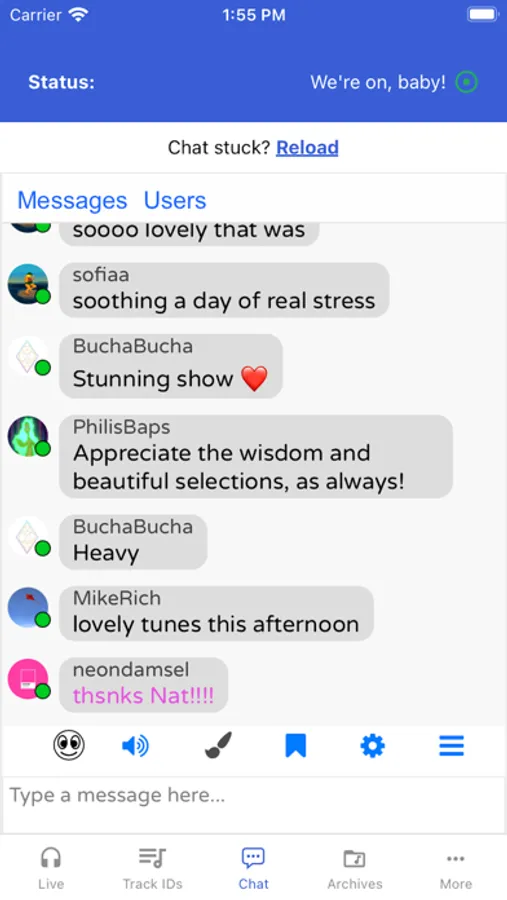The width and height of the screenshot is (507, 900).
Task: Tap the green live status indicator
Action: pyautogui.click(x=466, y=82)
